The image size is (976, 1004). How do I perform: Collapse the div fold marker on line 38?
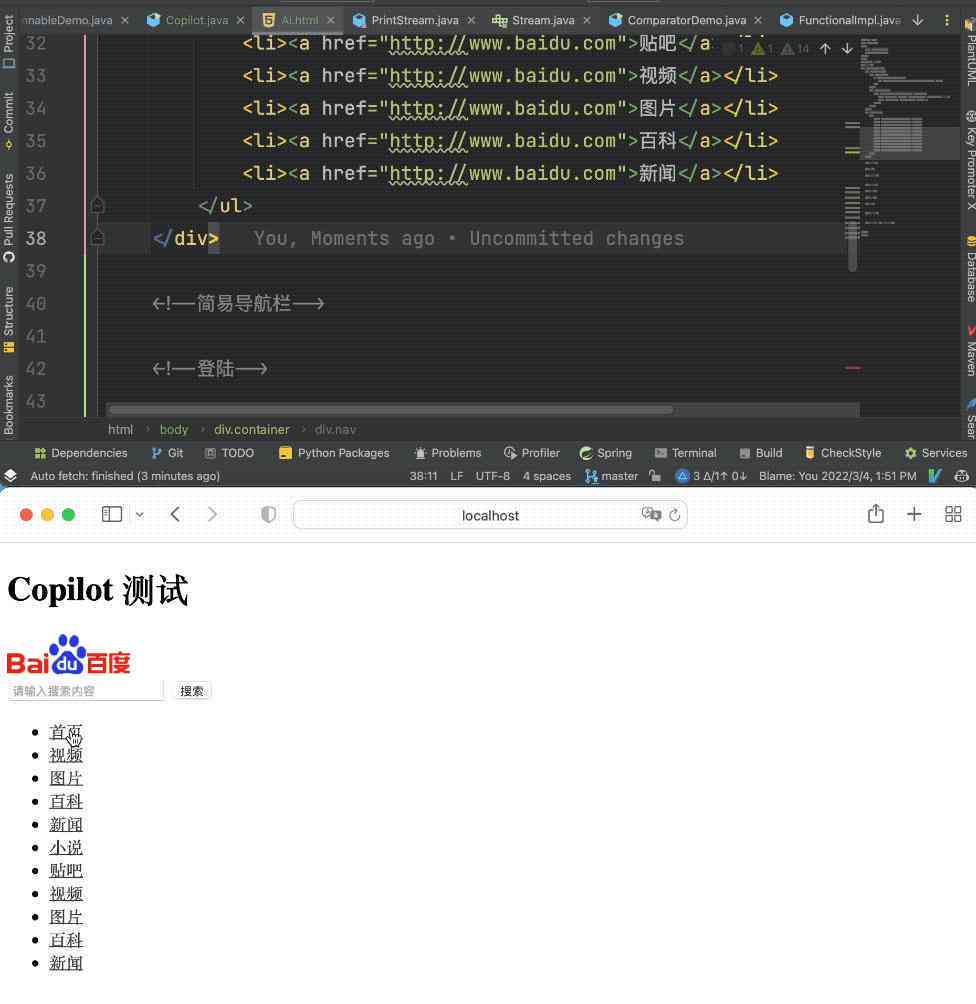pyautogui.click(x=97, y=238)
